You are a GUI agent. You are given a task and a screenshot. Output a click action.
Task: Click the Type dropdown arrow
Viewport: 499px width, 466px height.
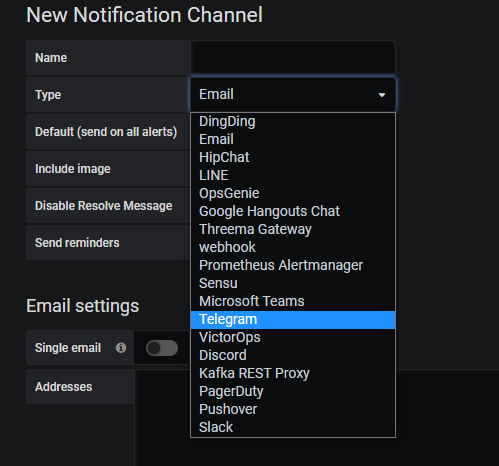(x=382, y=95)
